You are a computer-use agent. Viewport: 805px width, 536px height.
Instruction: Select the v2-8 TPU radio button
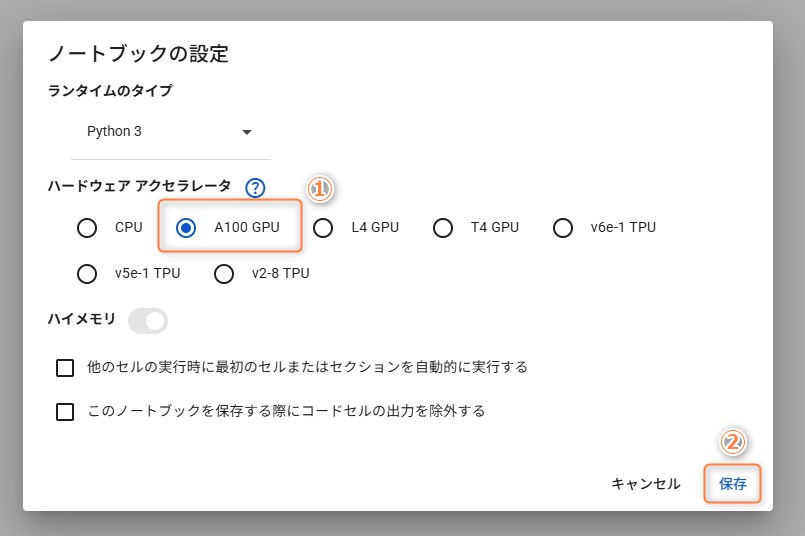tap(224, 274)
